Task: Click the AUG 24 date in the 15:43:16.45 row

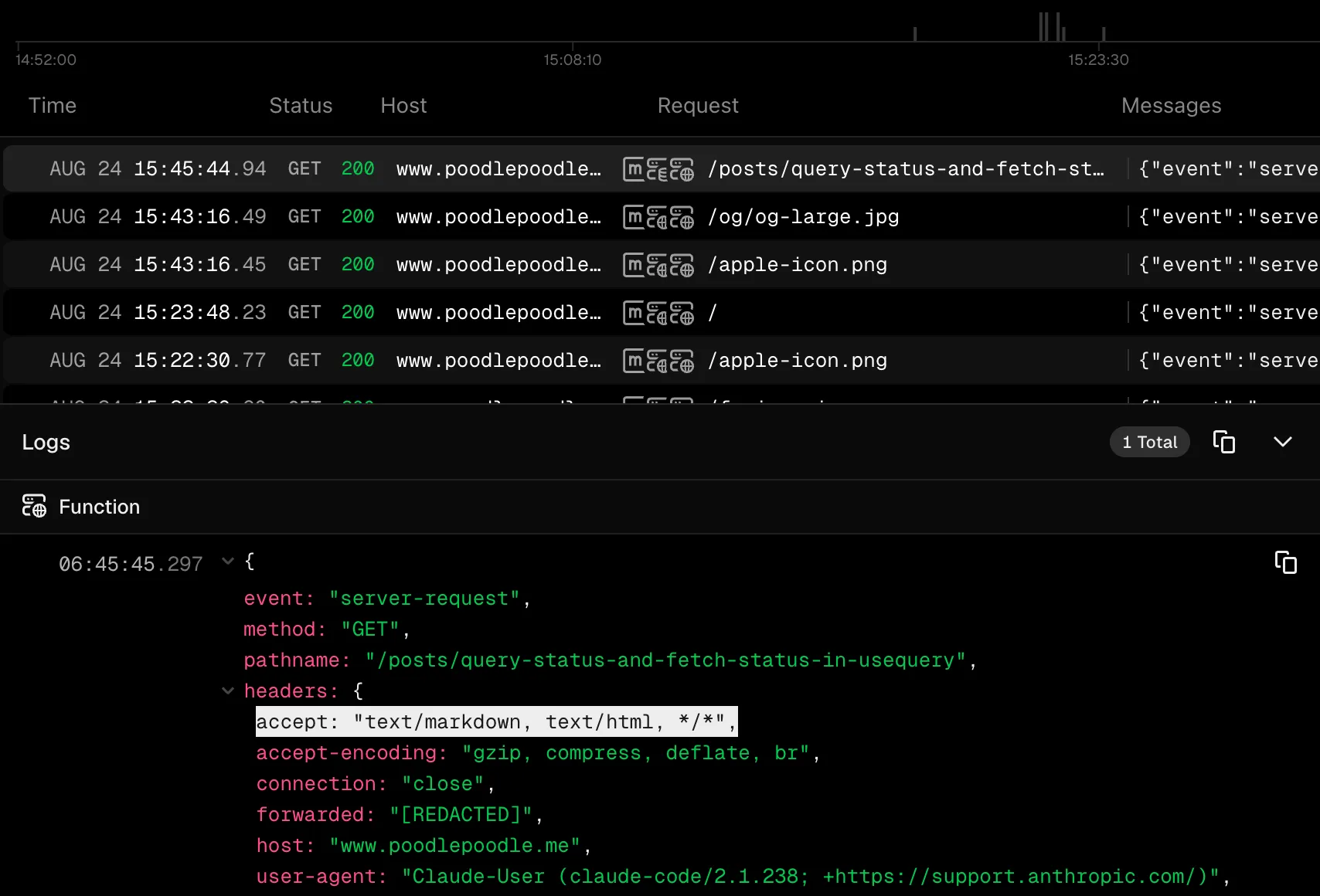Action: tap(85, 265)
